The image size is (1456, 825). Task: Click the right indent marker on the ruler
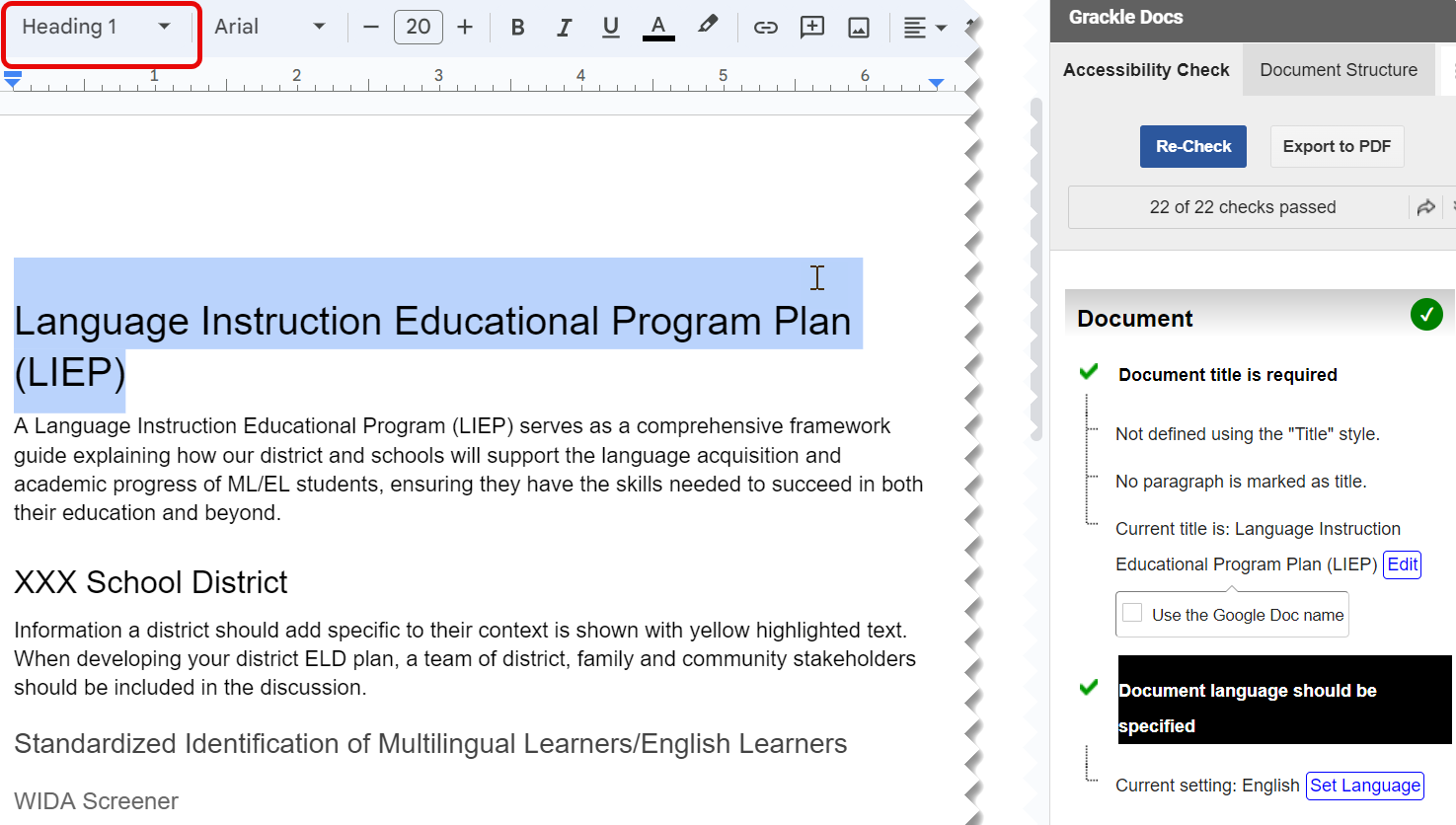936,84
